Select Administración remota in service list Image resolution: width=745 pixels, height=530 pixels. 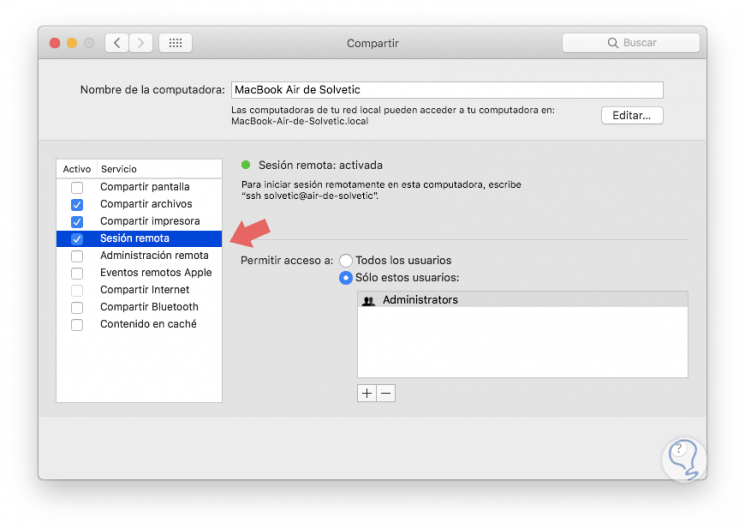154,256
